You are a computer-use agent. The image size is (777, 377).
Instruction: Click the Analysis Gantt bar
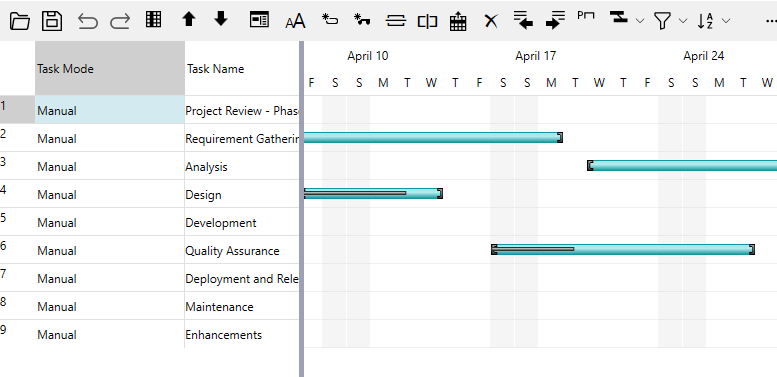[682, 165]
